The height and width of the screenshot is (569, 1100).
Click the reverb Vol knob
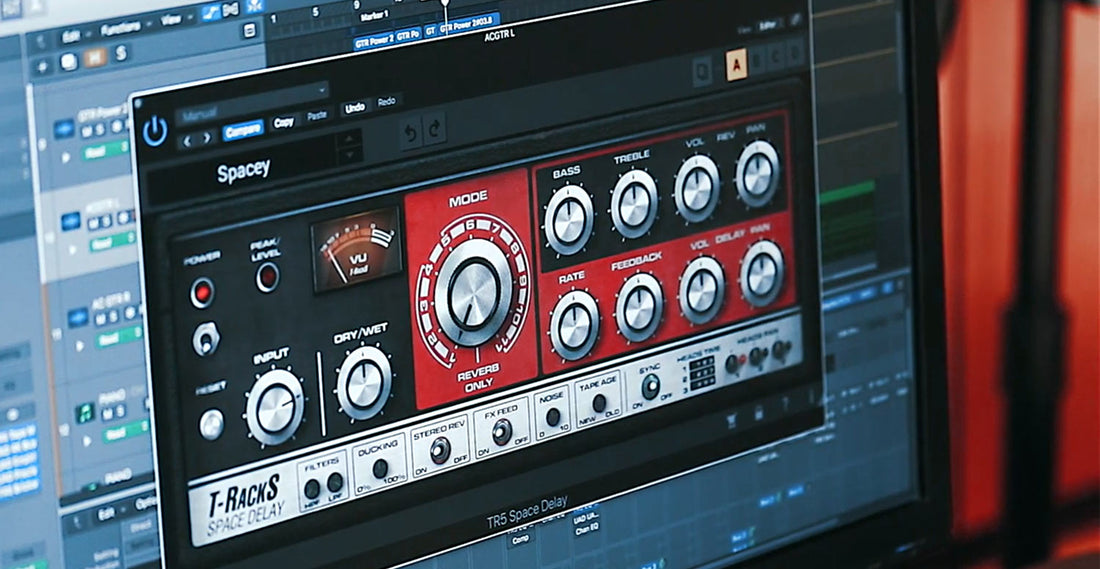(697, 187)
